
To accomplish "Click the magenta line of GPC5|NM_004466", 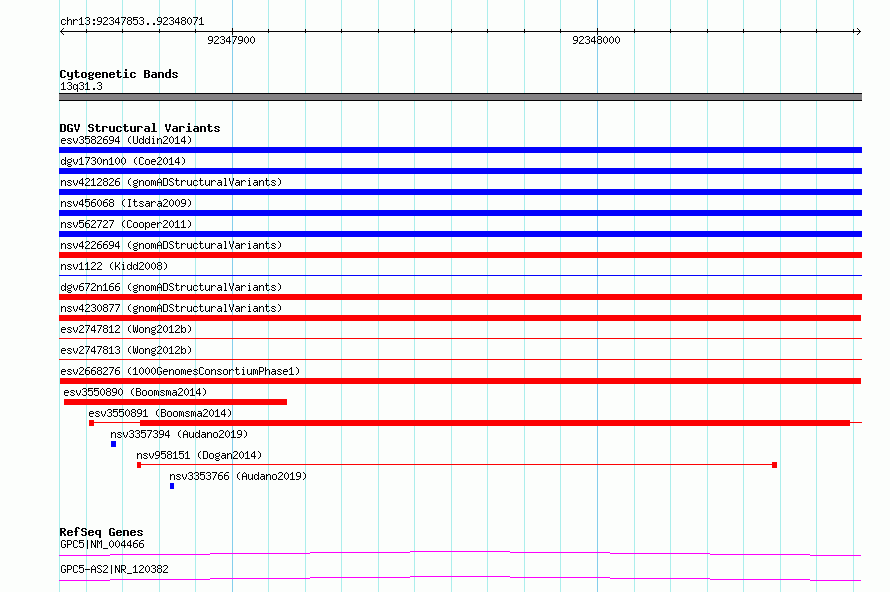I will point(460,553).
